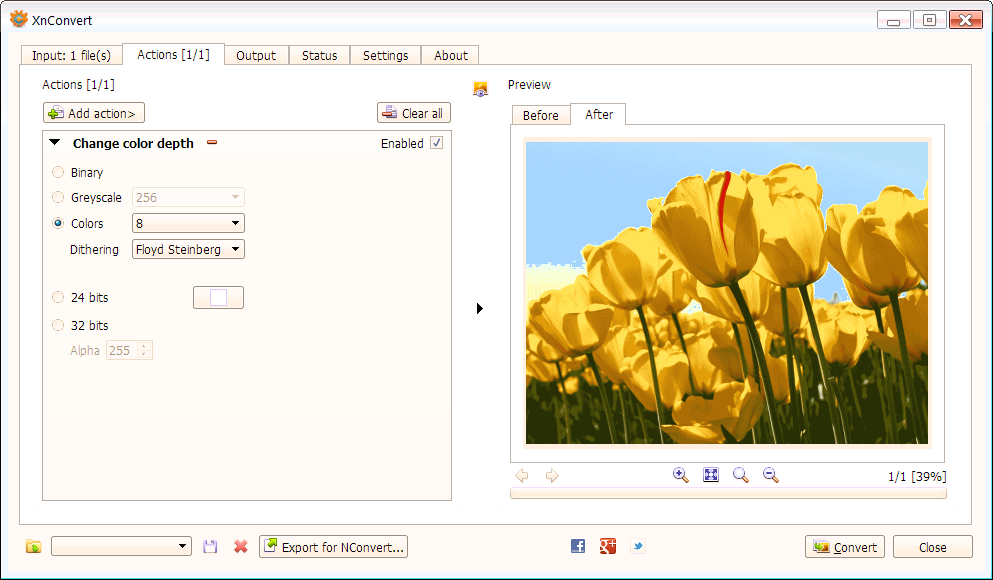Click the previous image left arrow
Screen dimensions: 993x580
click(x=522, y=476)
